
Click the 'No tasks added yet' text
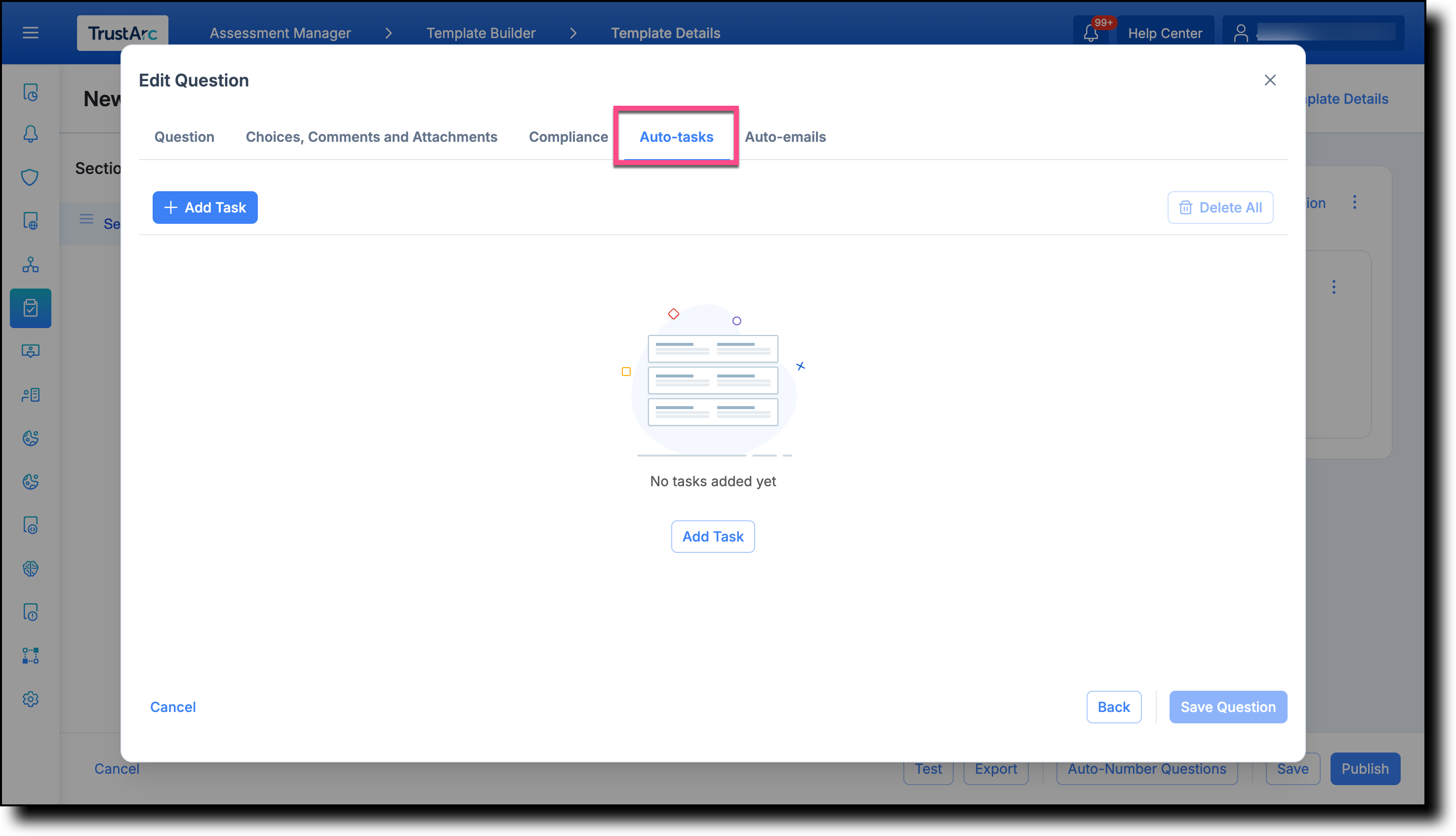coord(713,481)
